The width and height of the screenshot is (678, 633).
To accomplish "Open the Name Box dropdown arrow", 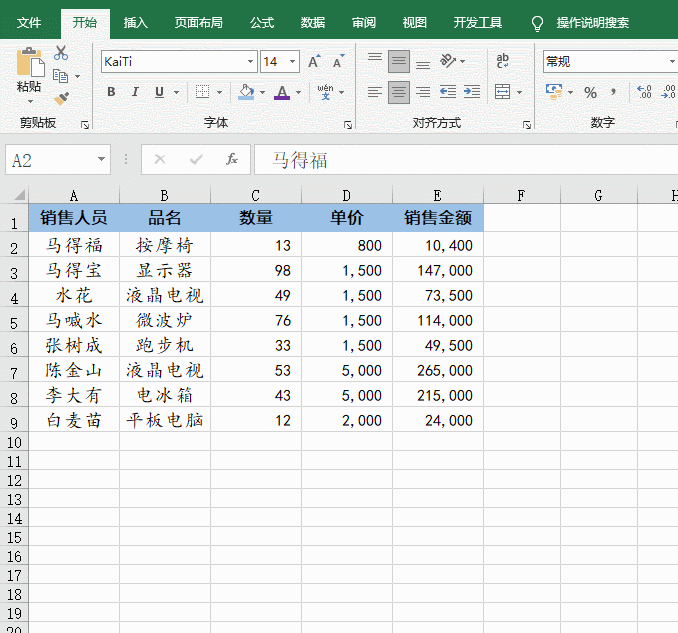I will tap(101, 159).
